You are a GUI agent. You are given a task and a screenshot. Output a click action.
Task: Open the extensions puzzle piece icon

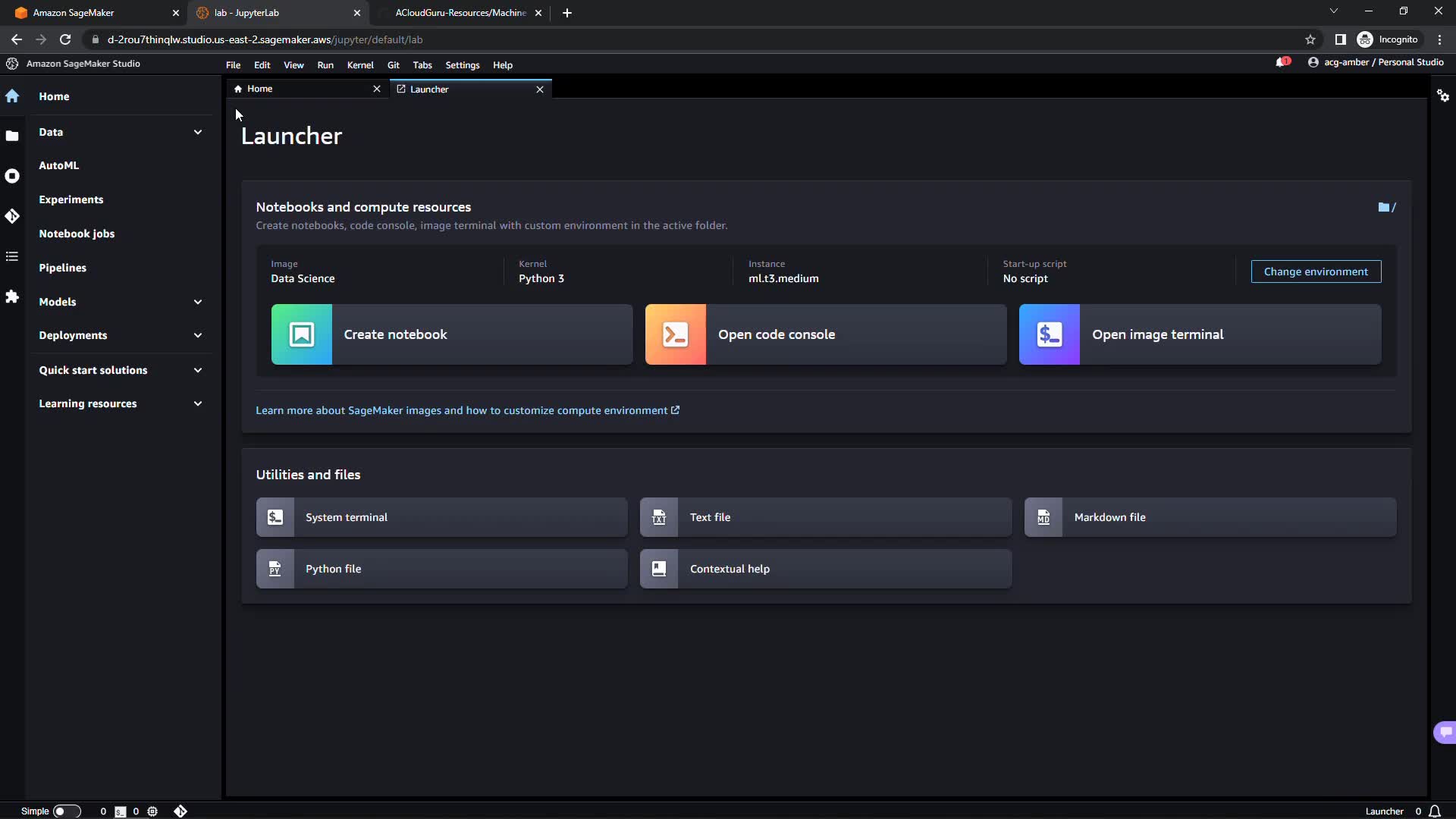pyautogui.click(x=12, y=297)
